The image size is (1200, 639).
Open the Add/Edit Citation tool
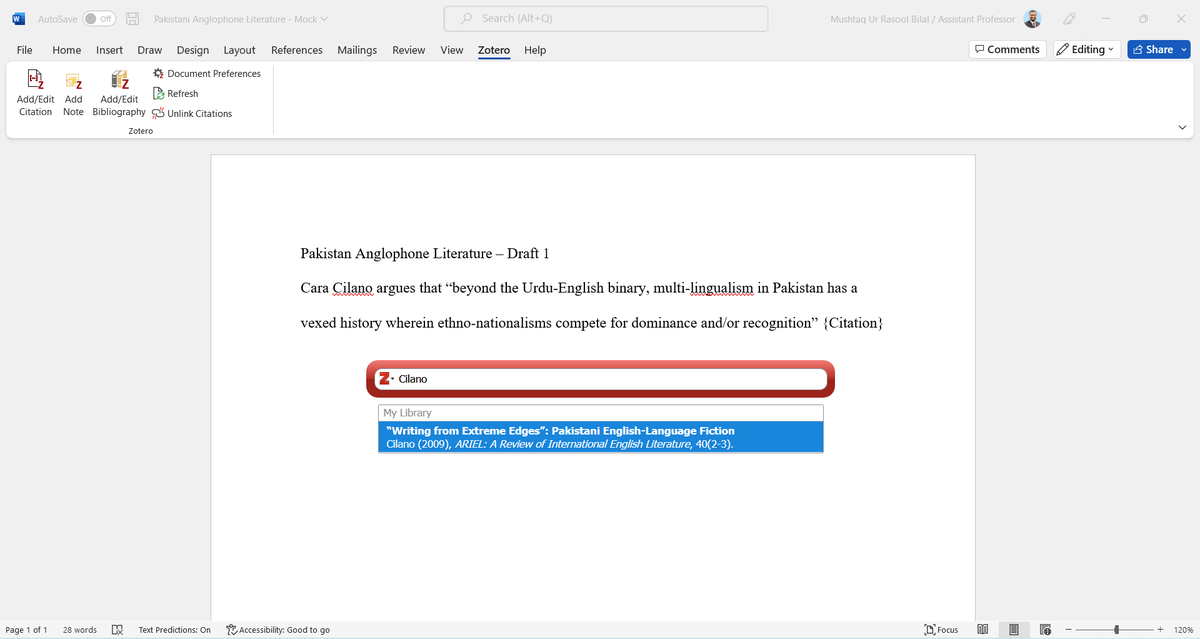(x=34, y=92)
